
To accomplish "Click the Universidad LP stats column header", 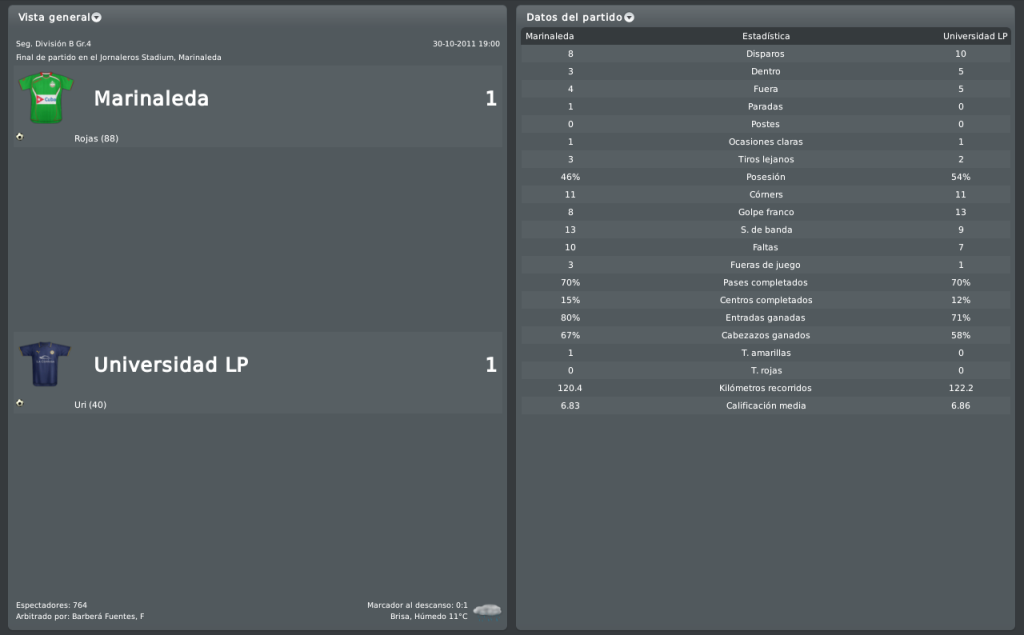I will 974,36.
